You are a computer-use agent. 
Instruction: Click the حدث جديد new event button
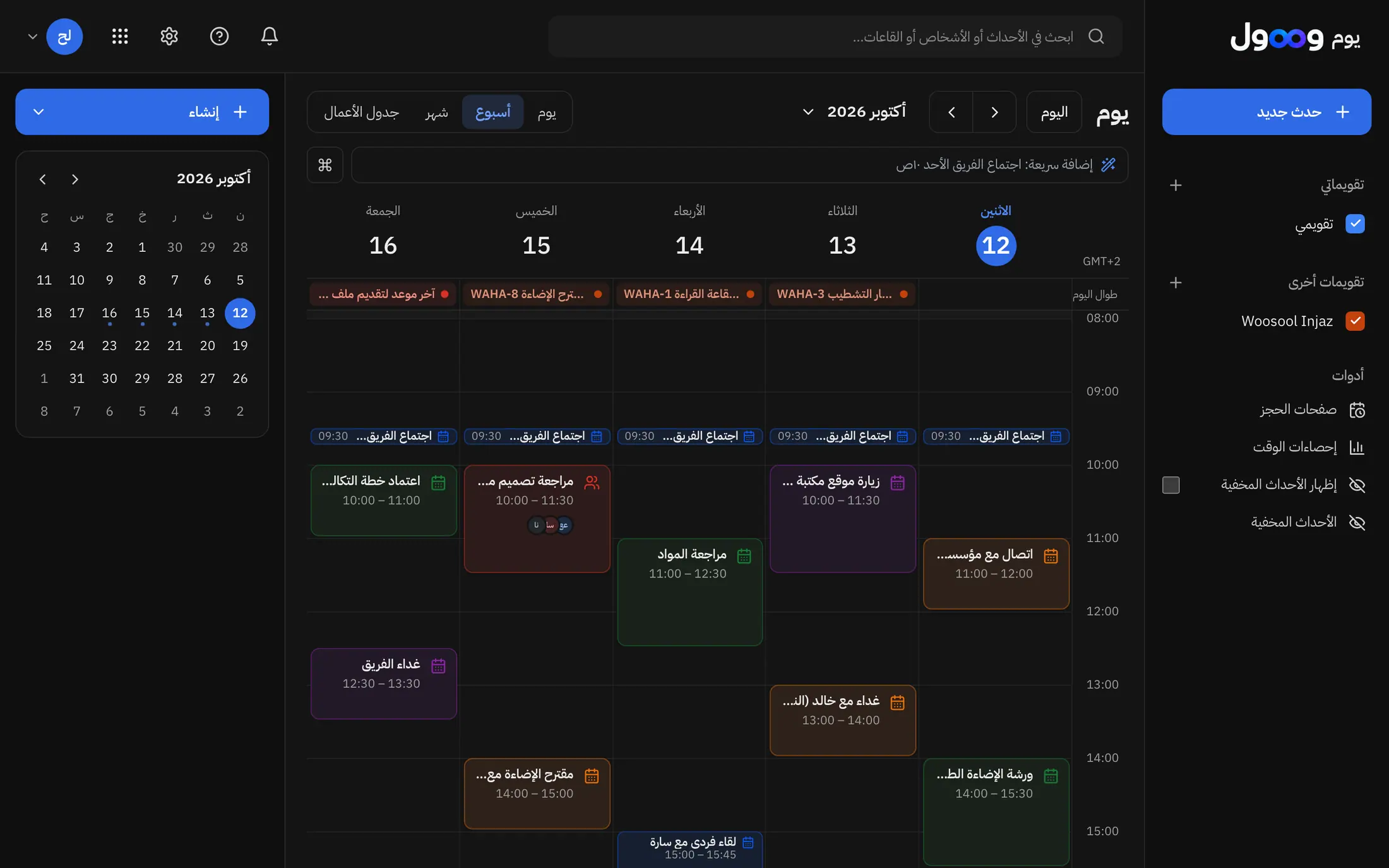[x=1267, y=112]
